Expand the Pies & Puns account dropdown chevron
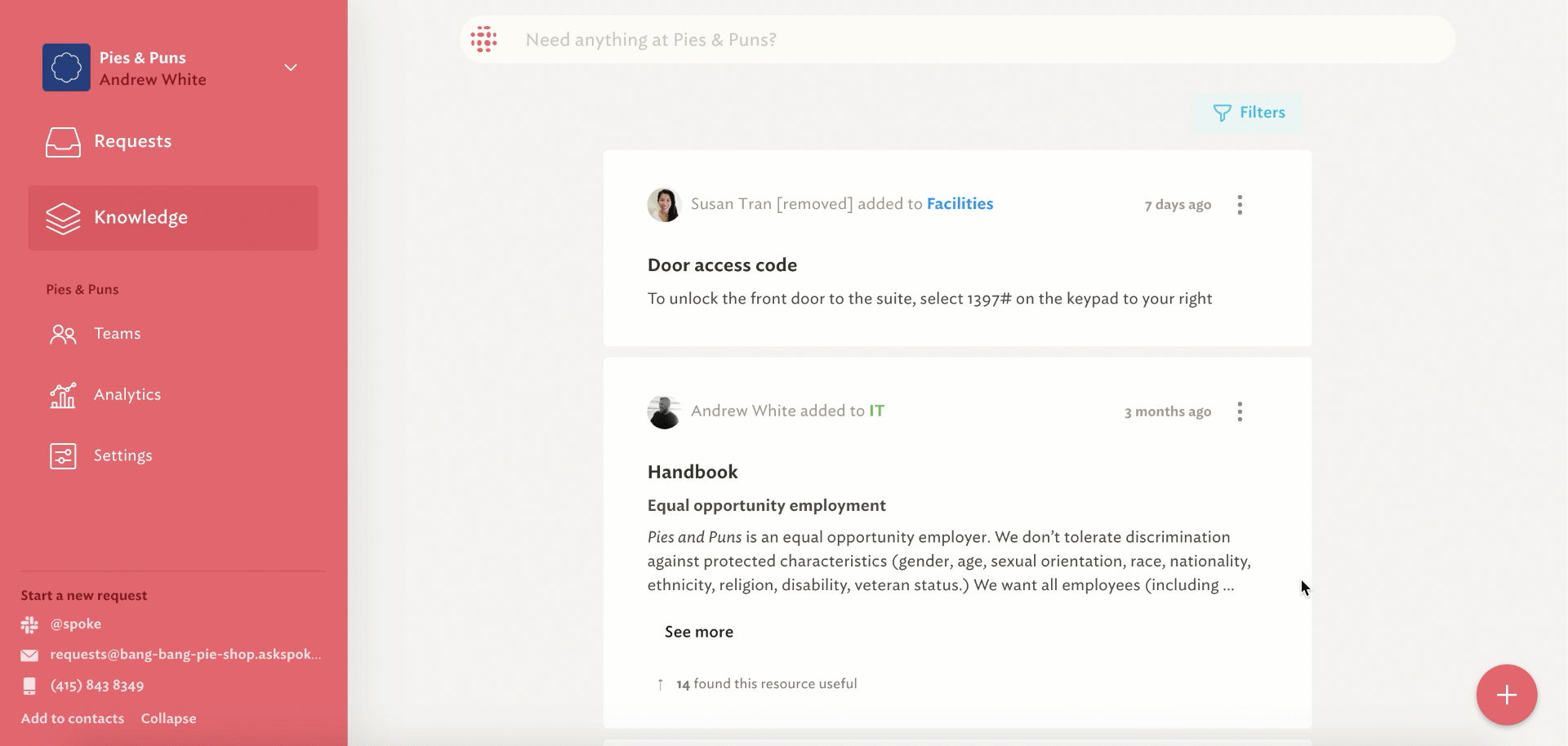The height and width of the screenshot is (746, 1568). 291,68
